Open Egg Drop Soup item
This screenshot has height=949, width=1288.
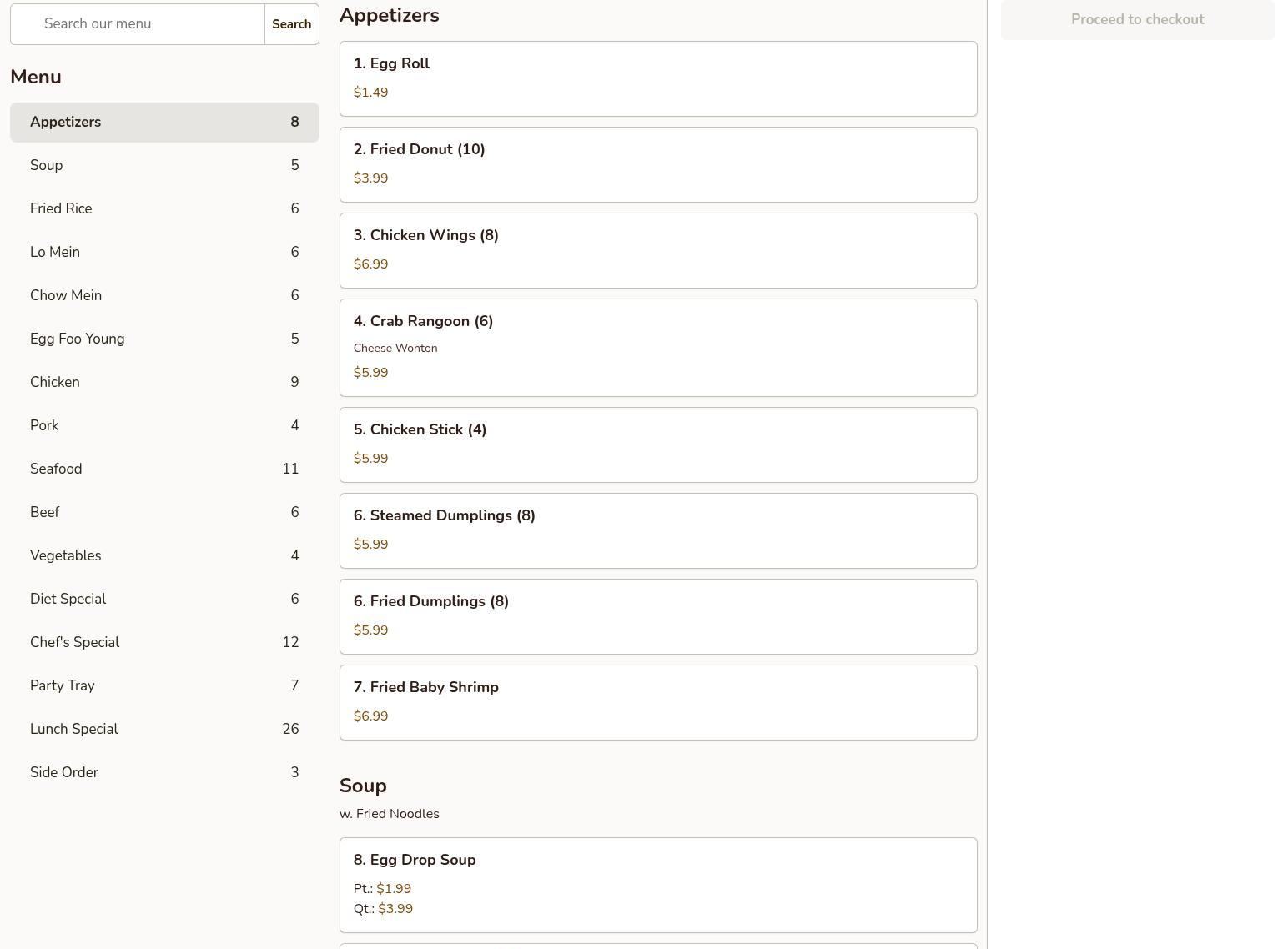(x=658, y=886)
